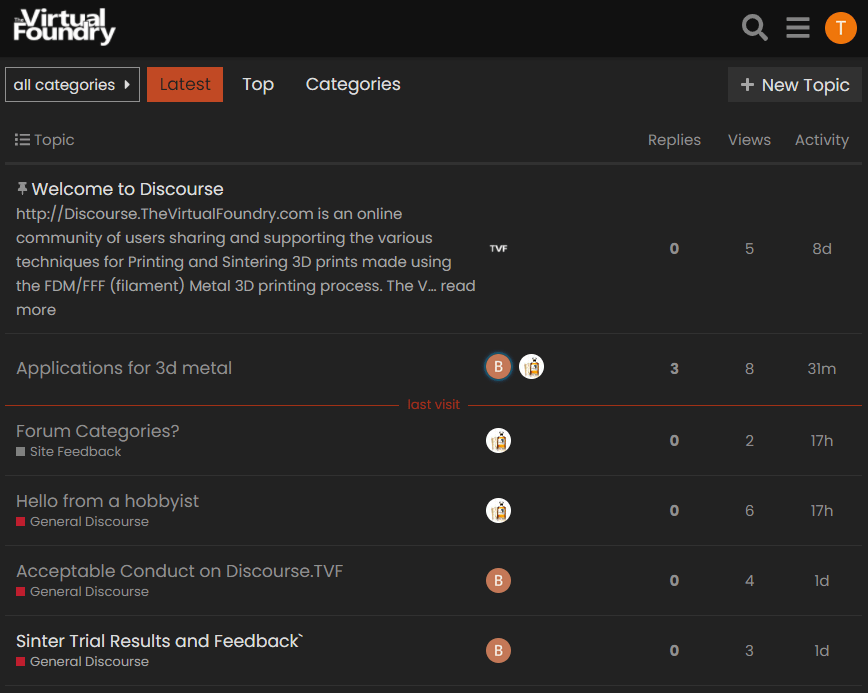Viewport: 868px width, 693px height.
Task: Go to The Virtual Foundry logo home
Action: click(64, 27)
